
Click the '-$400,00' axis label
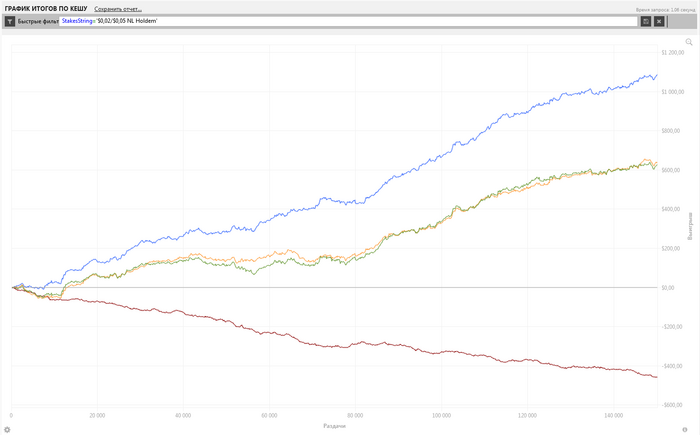point(672,366)
